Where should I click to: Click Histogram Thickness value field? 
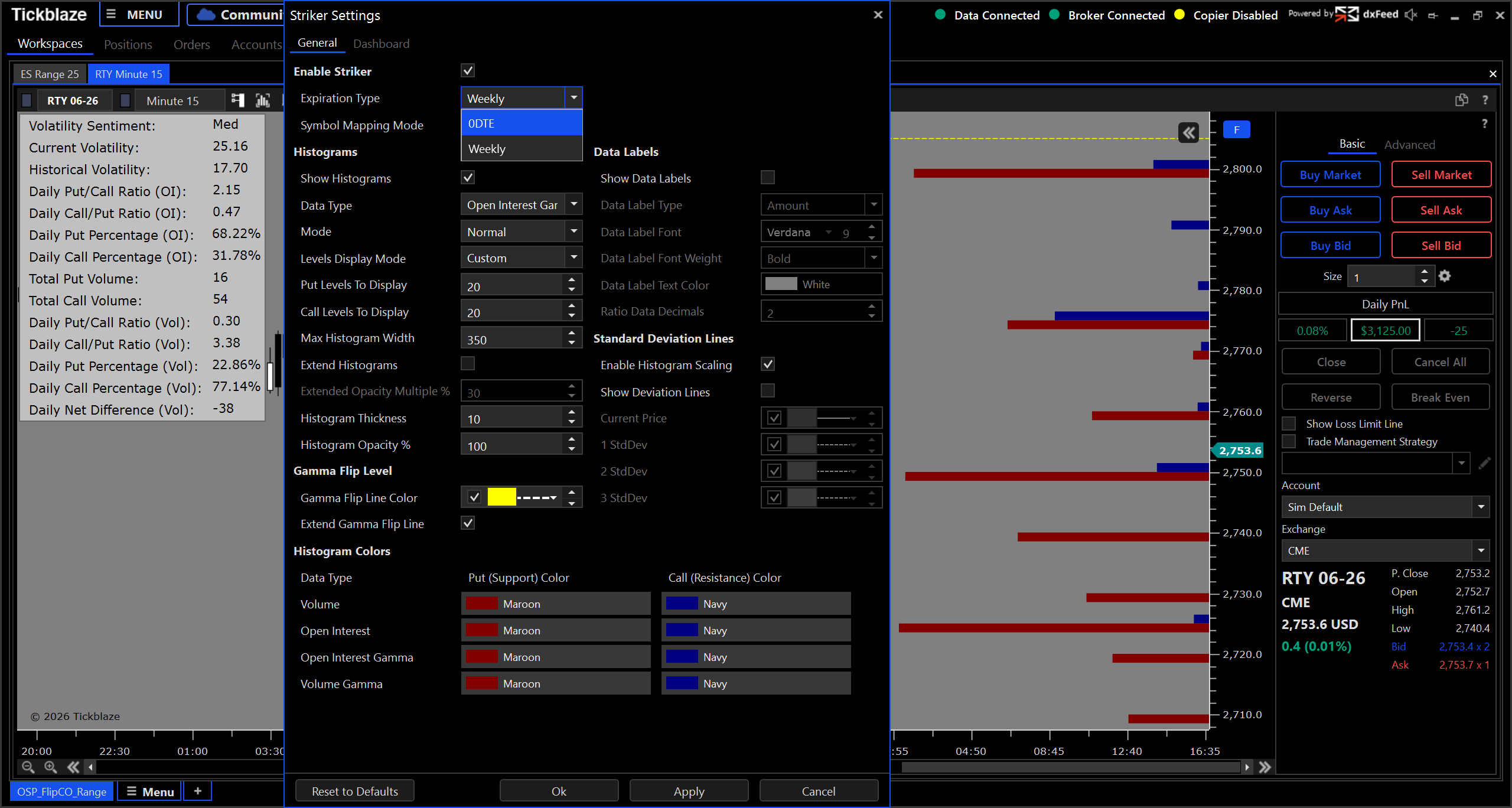click(x=513, y=418)
